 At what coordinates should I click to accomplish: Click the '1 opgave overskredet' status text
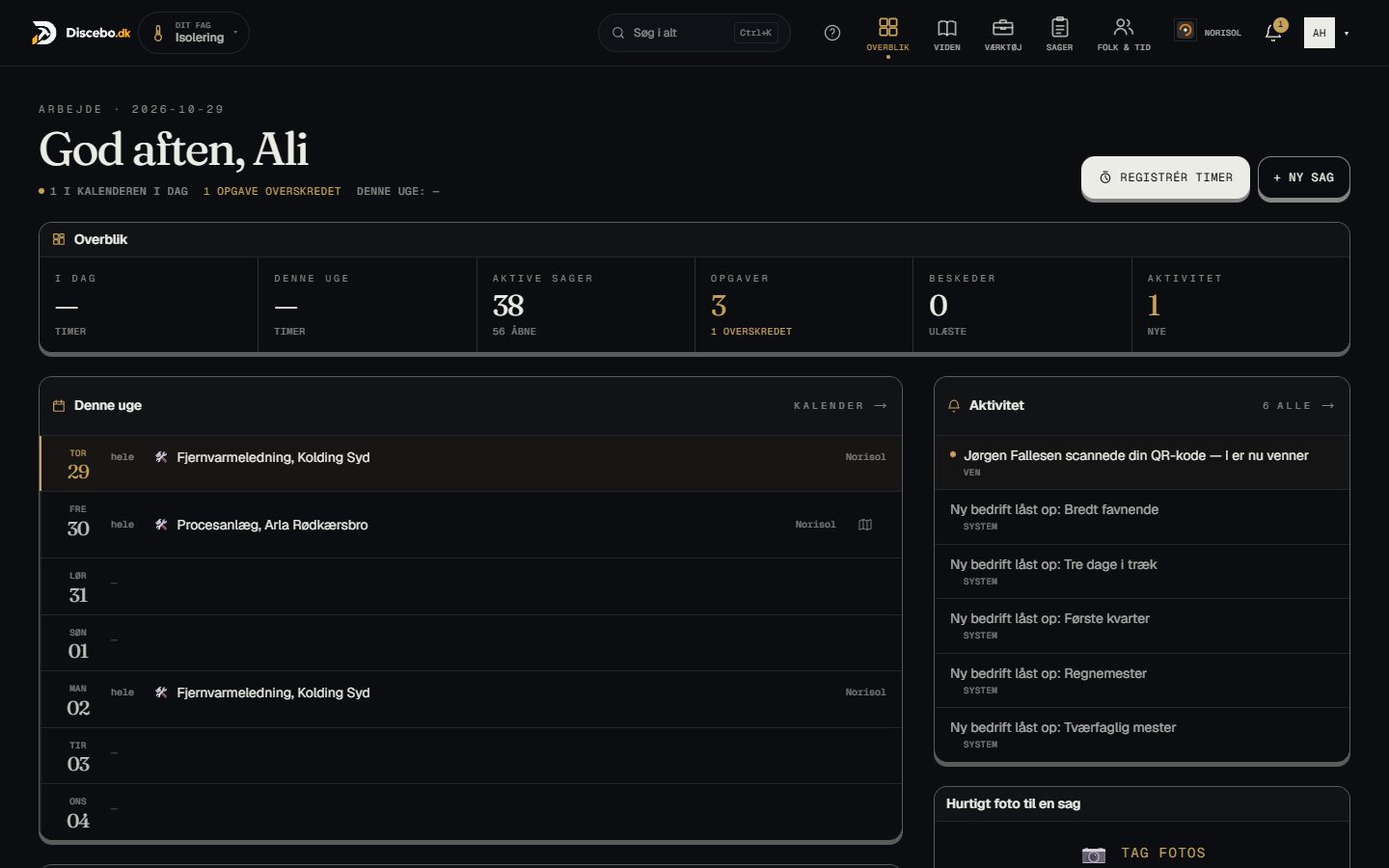(x=272, y=192)
